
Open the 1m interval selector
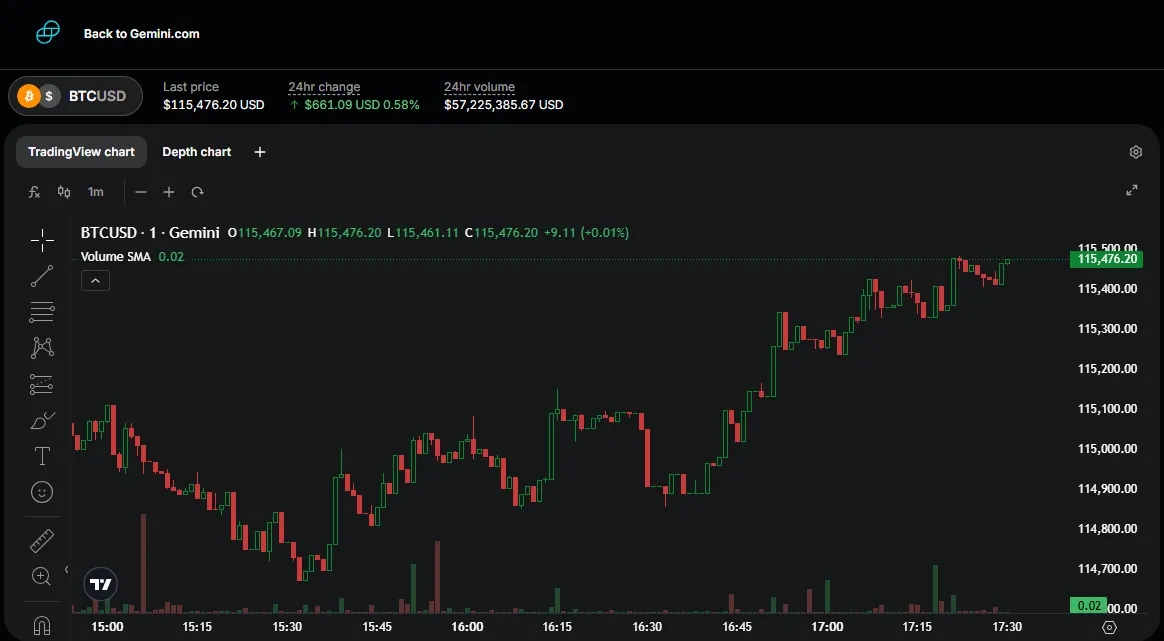click(x=96, y=192)
